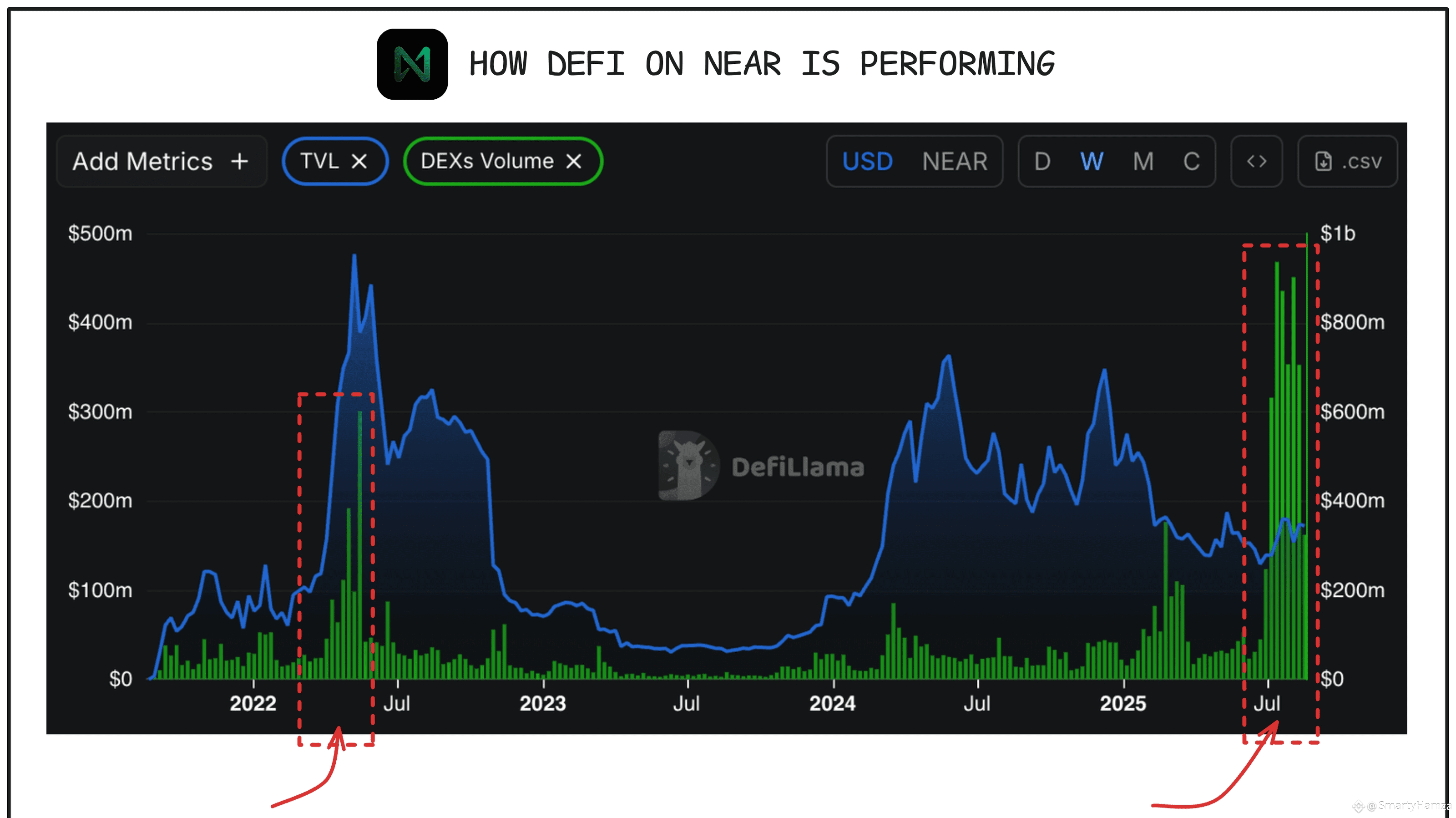Switch currency denomination to NEAR
The width and height of the screenshot is (1456, 818).
[x=955, y=162]
